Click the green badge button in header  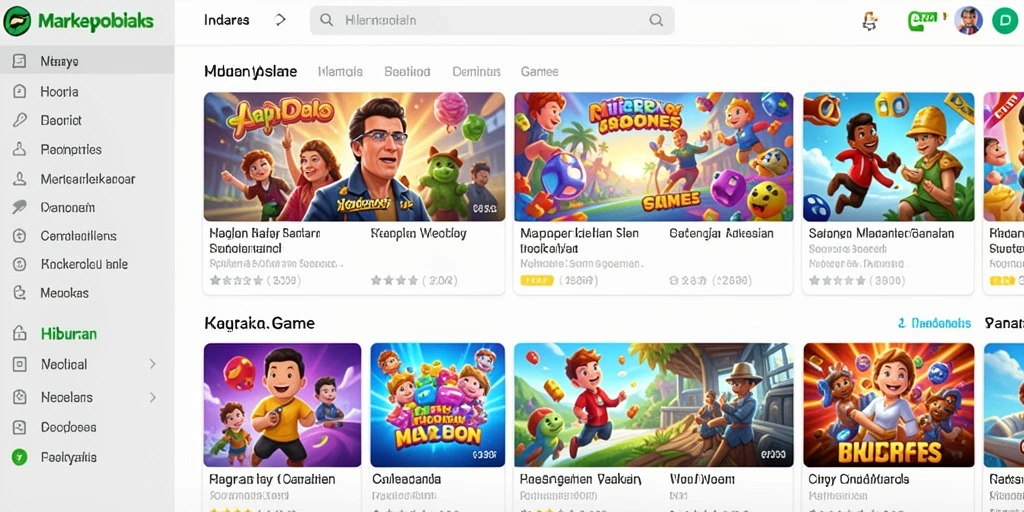pos(925,20)
